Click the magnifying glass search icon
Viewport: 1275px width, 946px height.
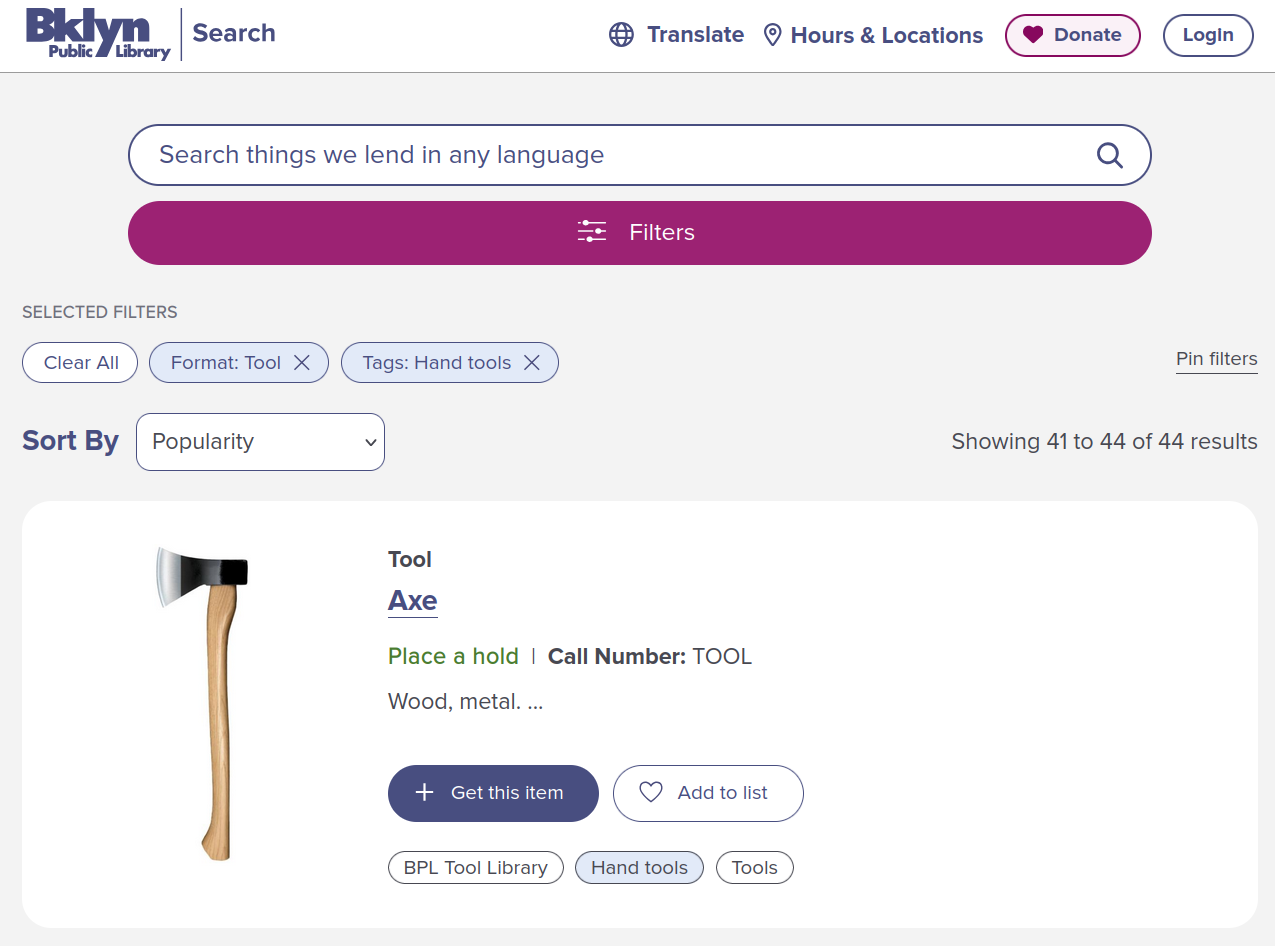point(1109,155)
